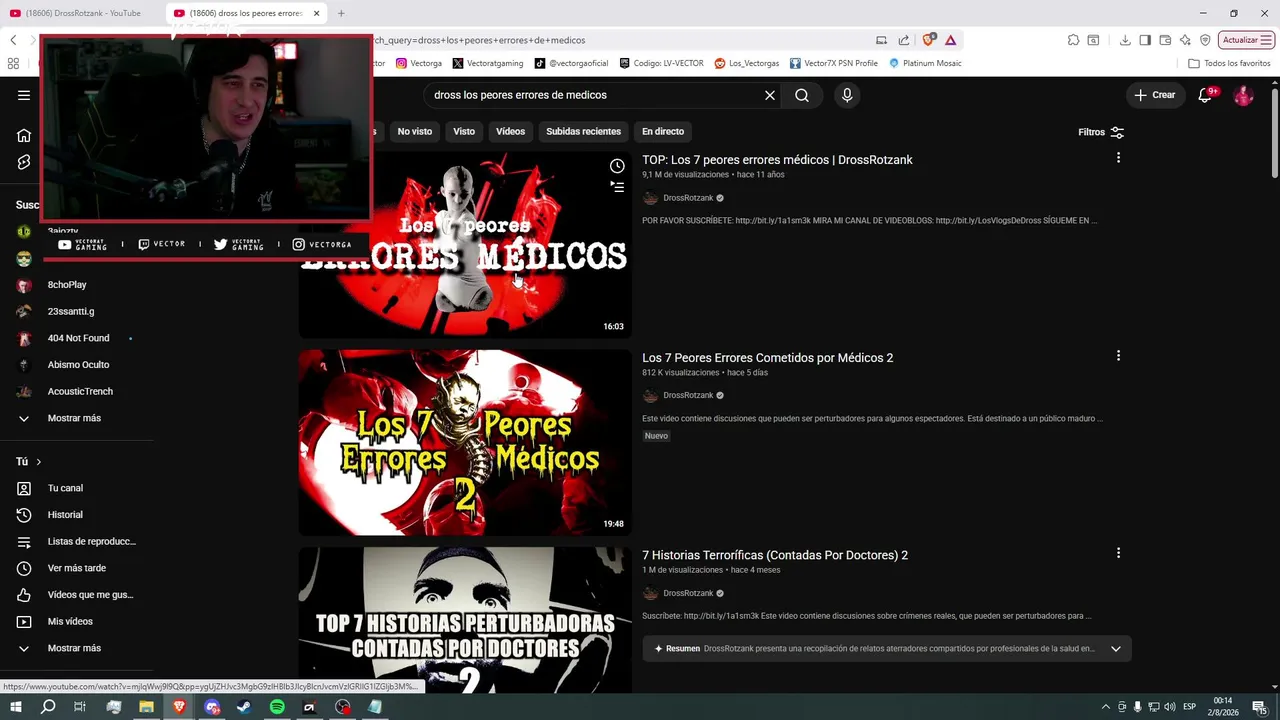Viewport: 1280px width, 720px height.
Task: Clear the YouTube search query
Action: tap(770, 95)
